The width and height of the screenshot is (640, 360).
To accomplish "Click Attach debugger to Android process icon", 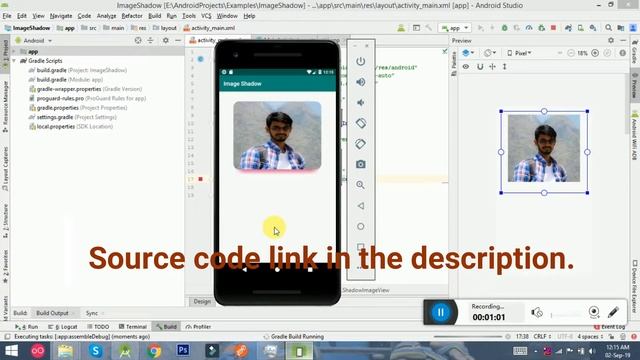I will pos(542,28).
